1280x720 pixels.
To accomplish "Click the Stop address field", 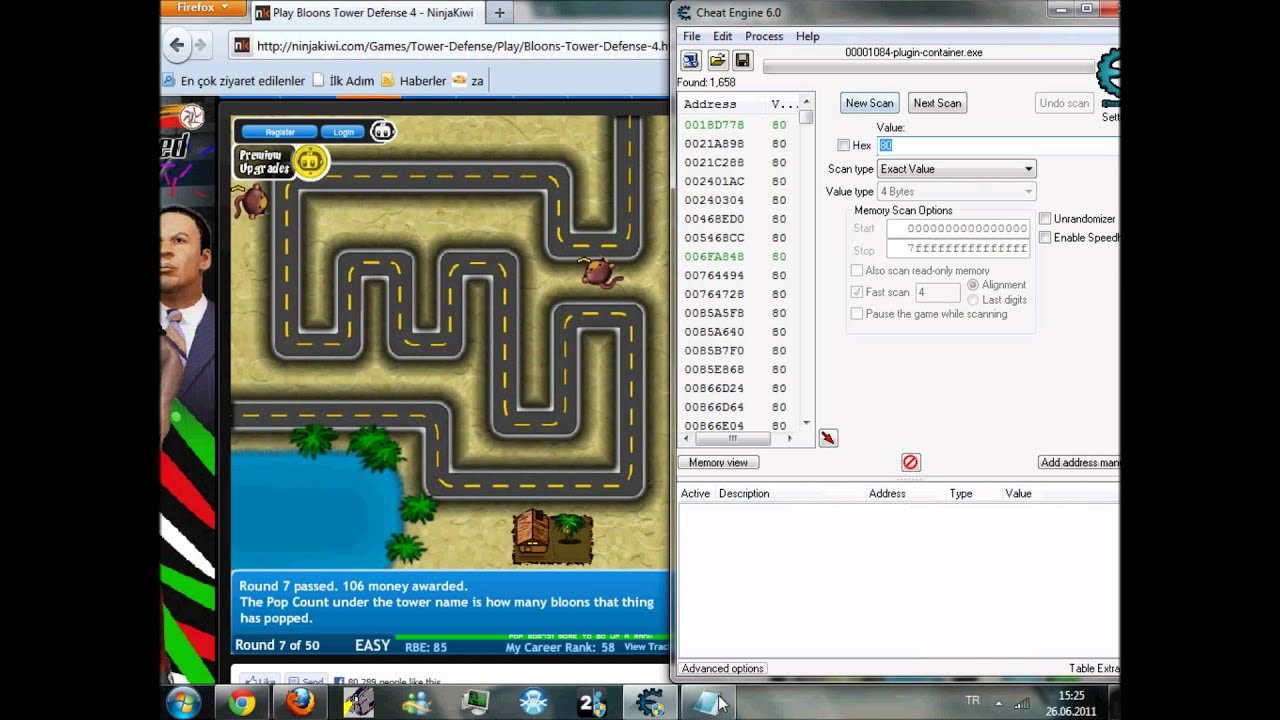I will [x=958, y=249].
